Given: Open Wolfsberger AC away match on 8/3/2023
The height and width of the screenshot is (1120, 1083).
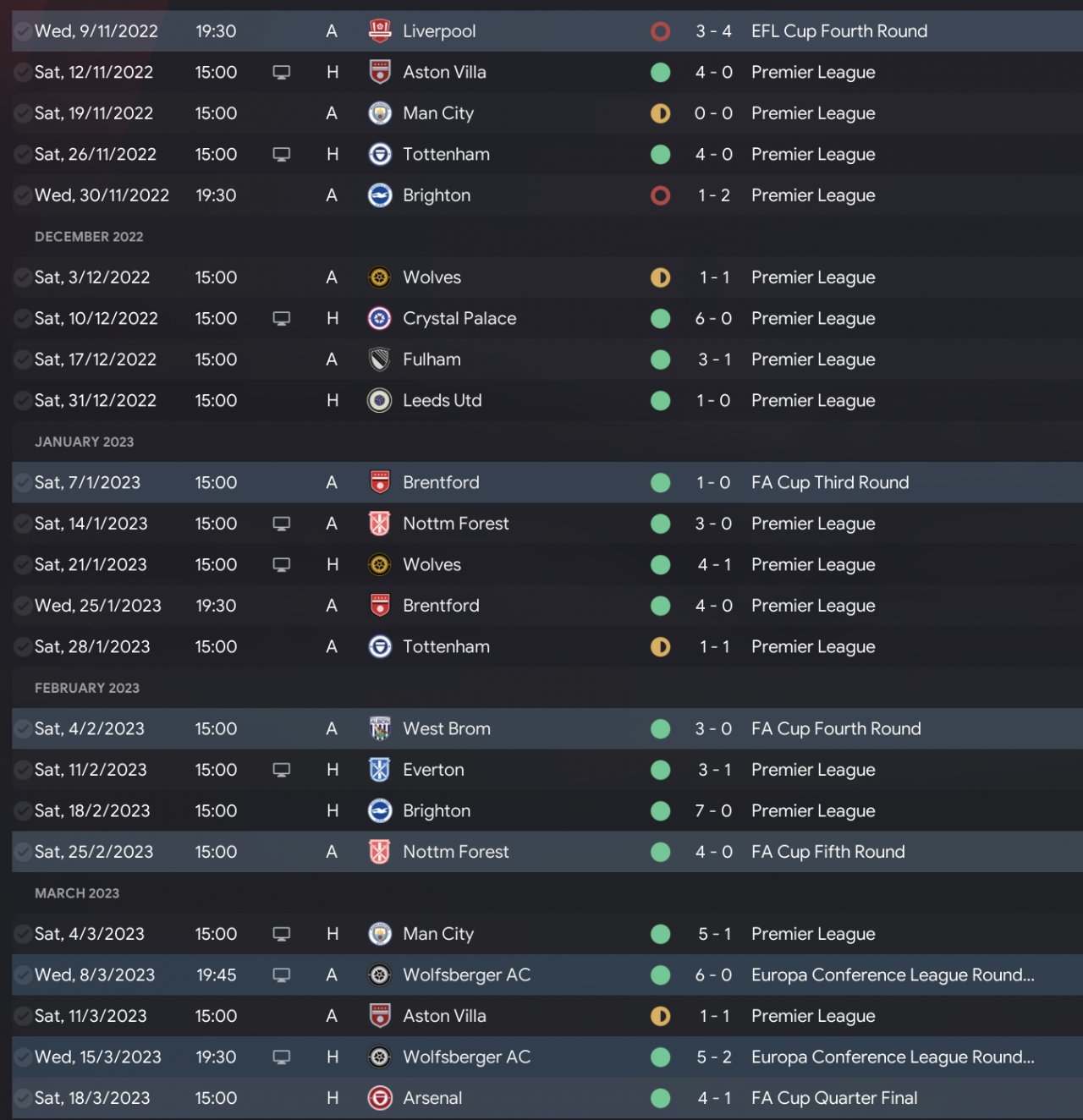Looking at the screenshot, I should [x=466, y=975].
